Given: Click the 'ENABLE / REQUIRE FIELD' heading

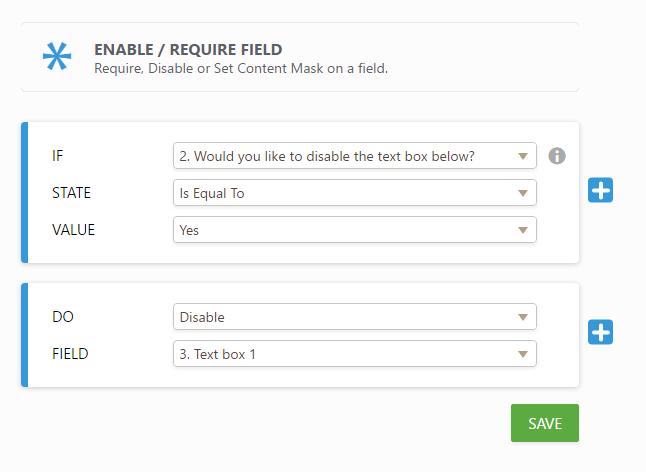Looking at the screenshot, I should pyautogui.click(x=188, y=49).
